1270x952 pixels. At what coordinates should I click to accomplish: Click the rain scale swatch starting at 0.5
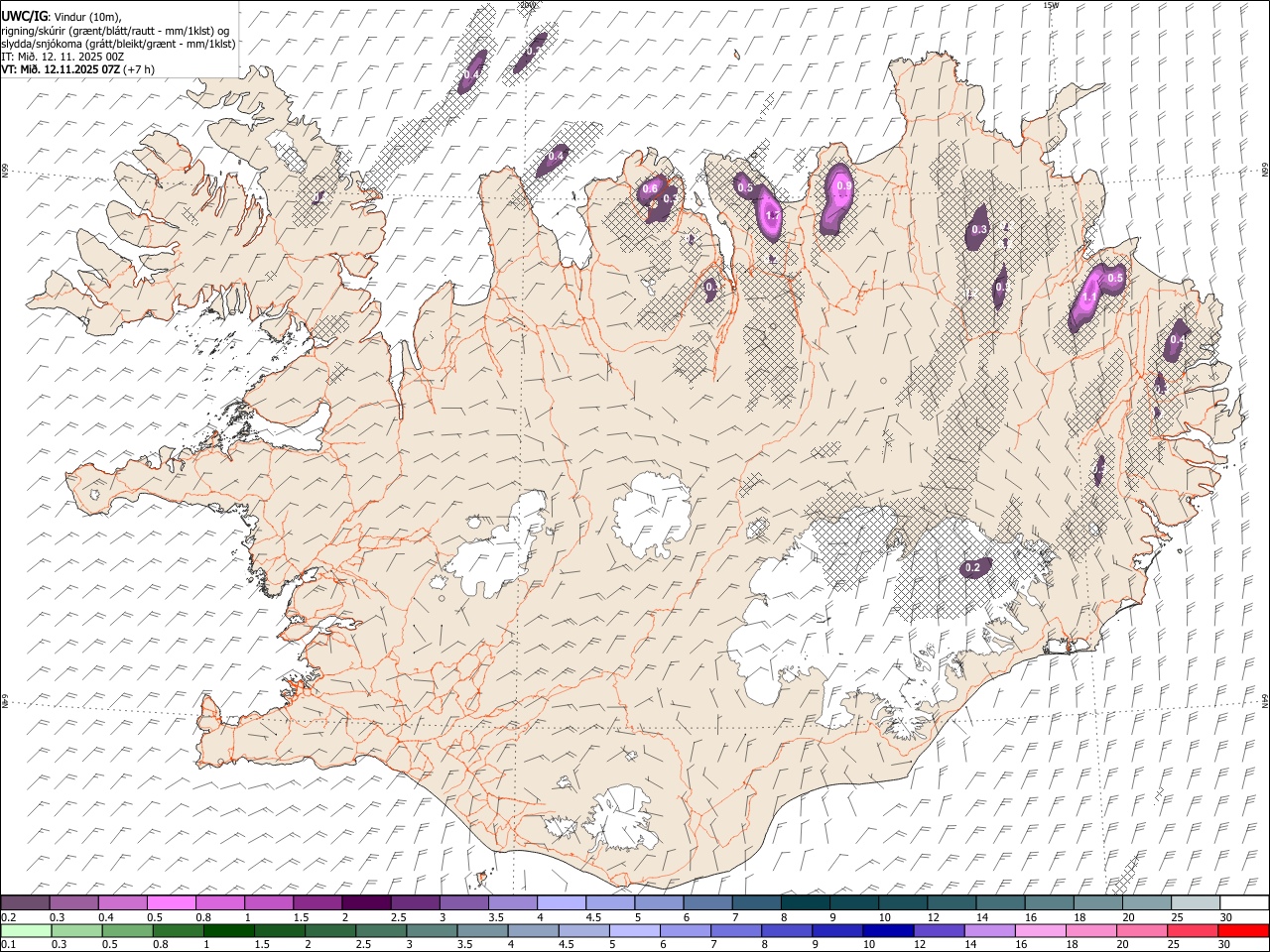(128, 930)
